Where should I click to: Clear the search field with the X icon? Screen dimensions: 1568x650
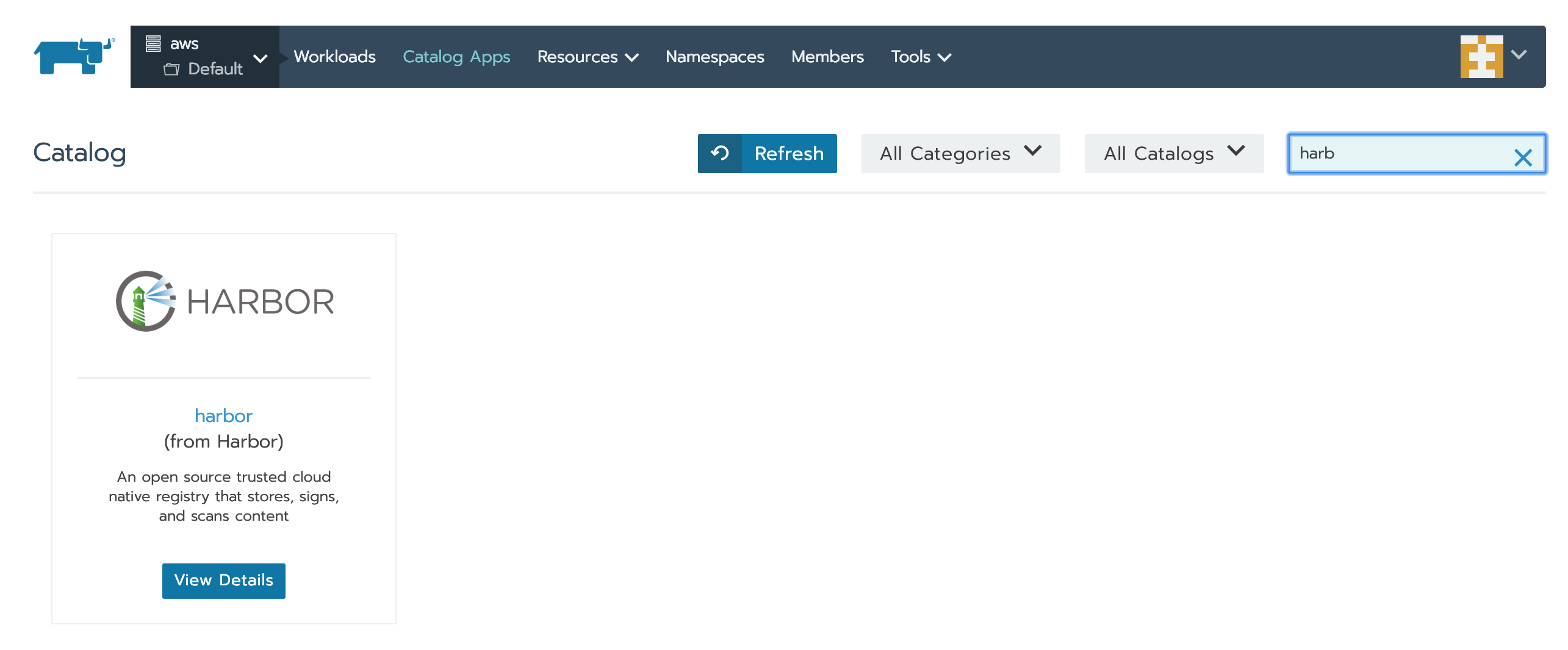tap(1523, 157)
